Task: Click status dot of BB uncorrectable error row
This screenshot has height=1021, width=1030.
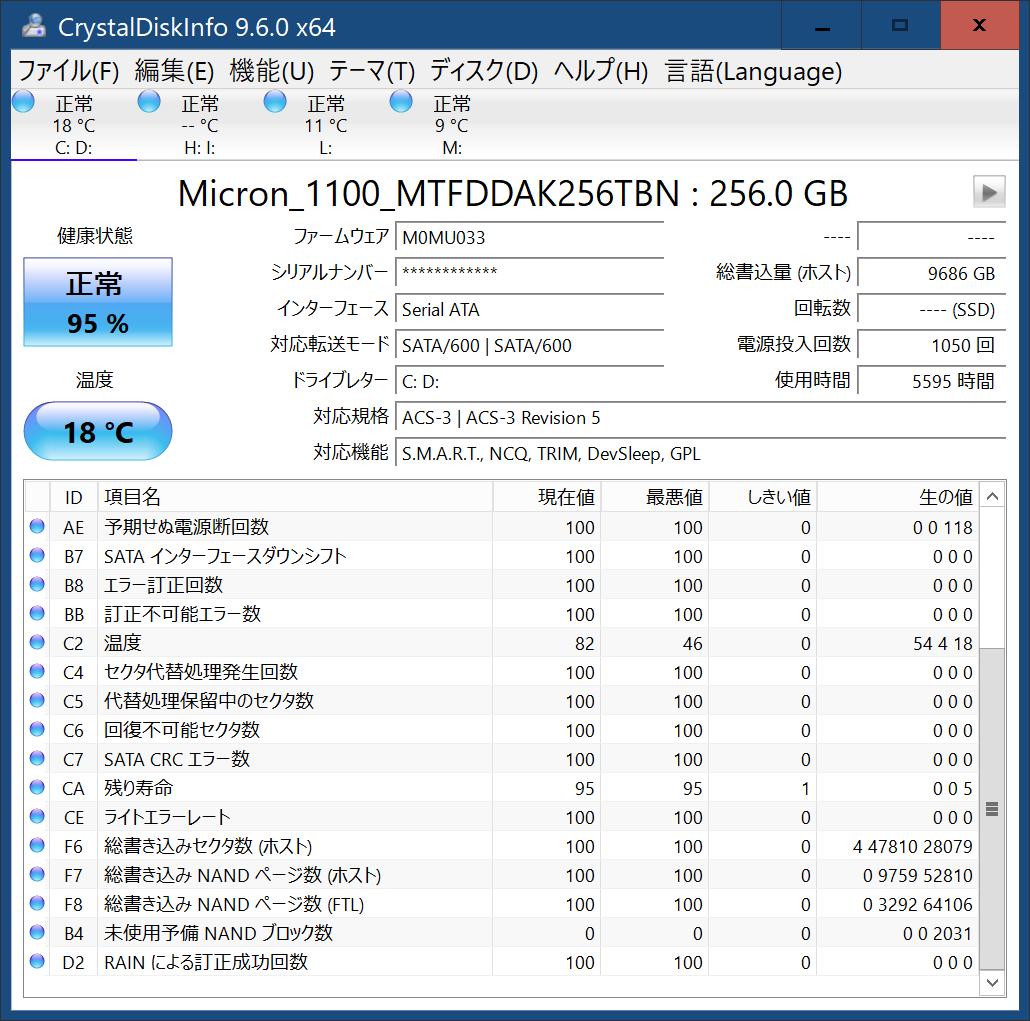Action: click(x=37, y=613)
